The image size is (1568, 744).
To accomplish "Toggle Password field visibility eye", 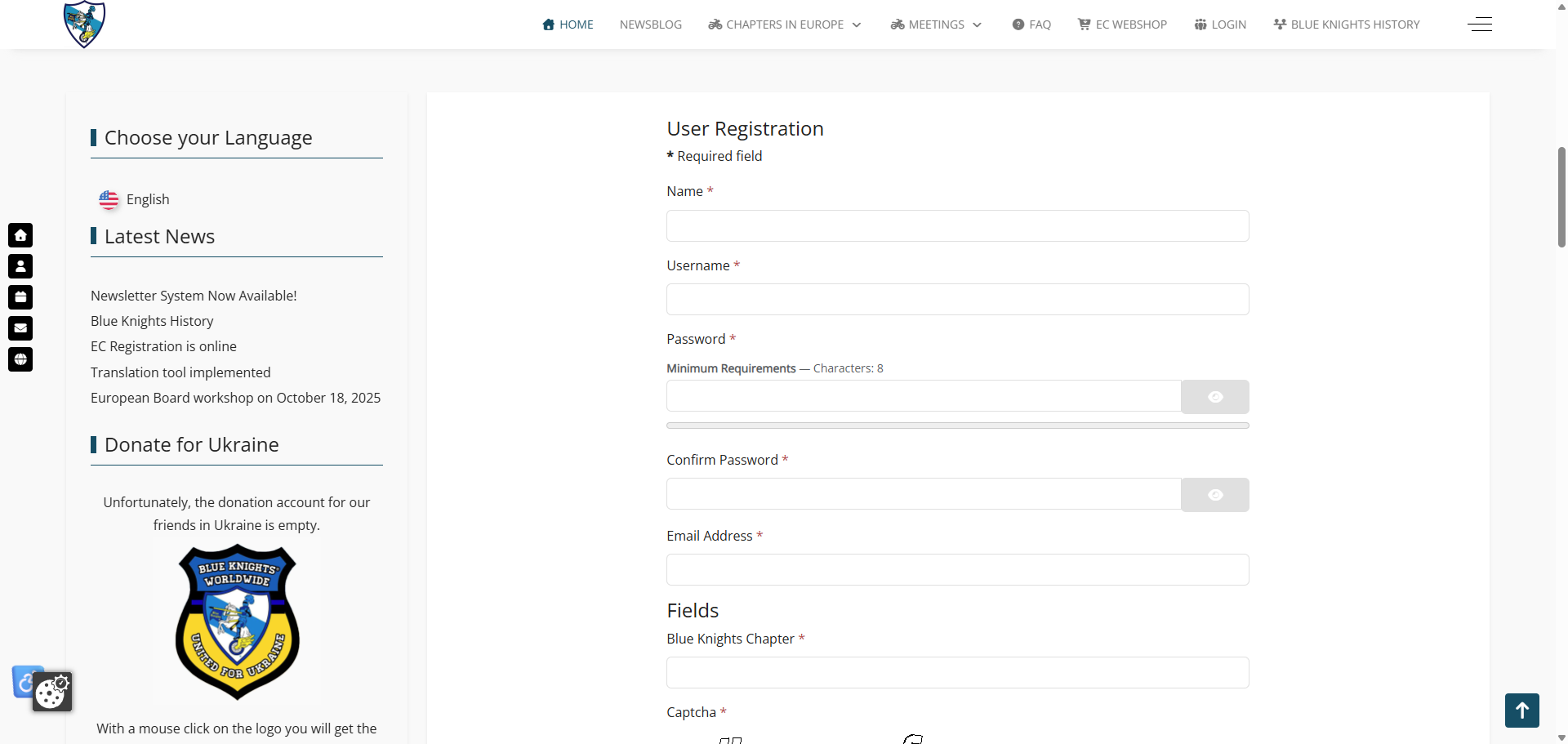I will [1214, 397].
